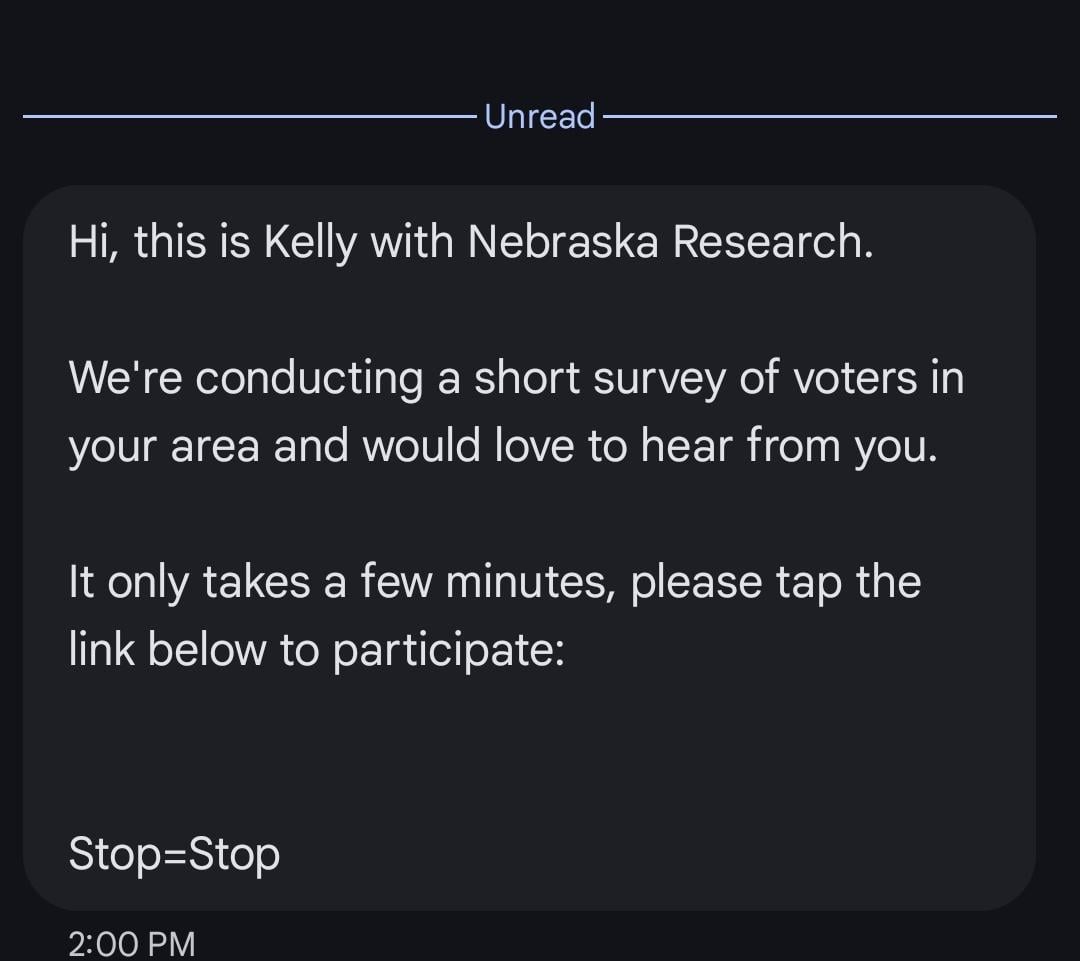Click the divider line left of "Unread"
Screen dimensions: 1080x961
pyautogui.click(x=250, y=116)
